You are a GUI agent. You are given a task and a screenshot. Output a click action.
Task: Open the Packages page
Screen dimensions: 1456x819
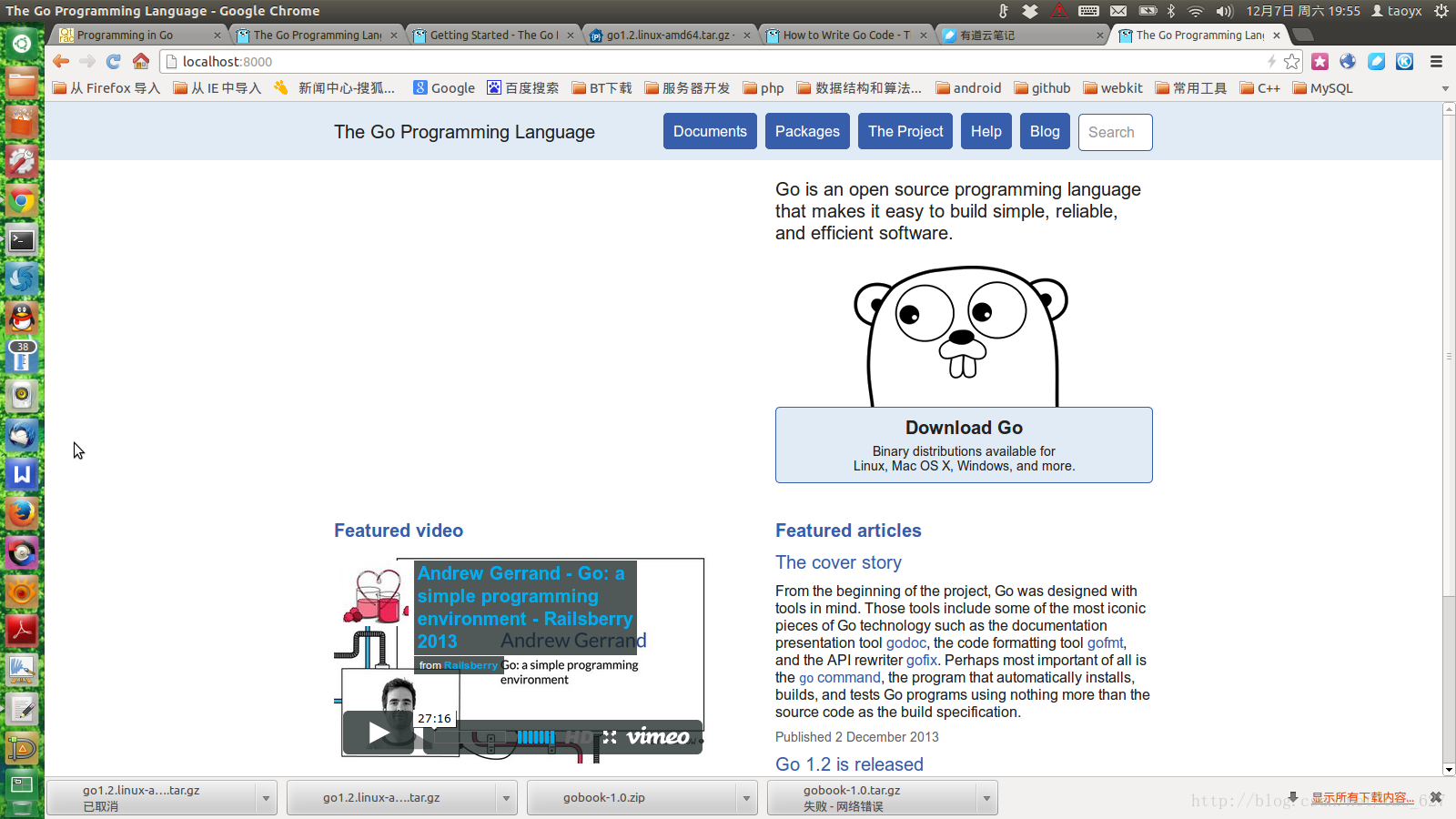807,131
